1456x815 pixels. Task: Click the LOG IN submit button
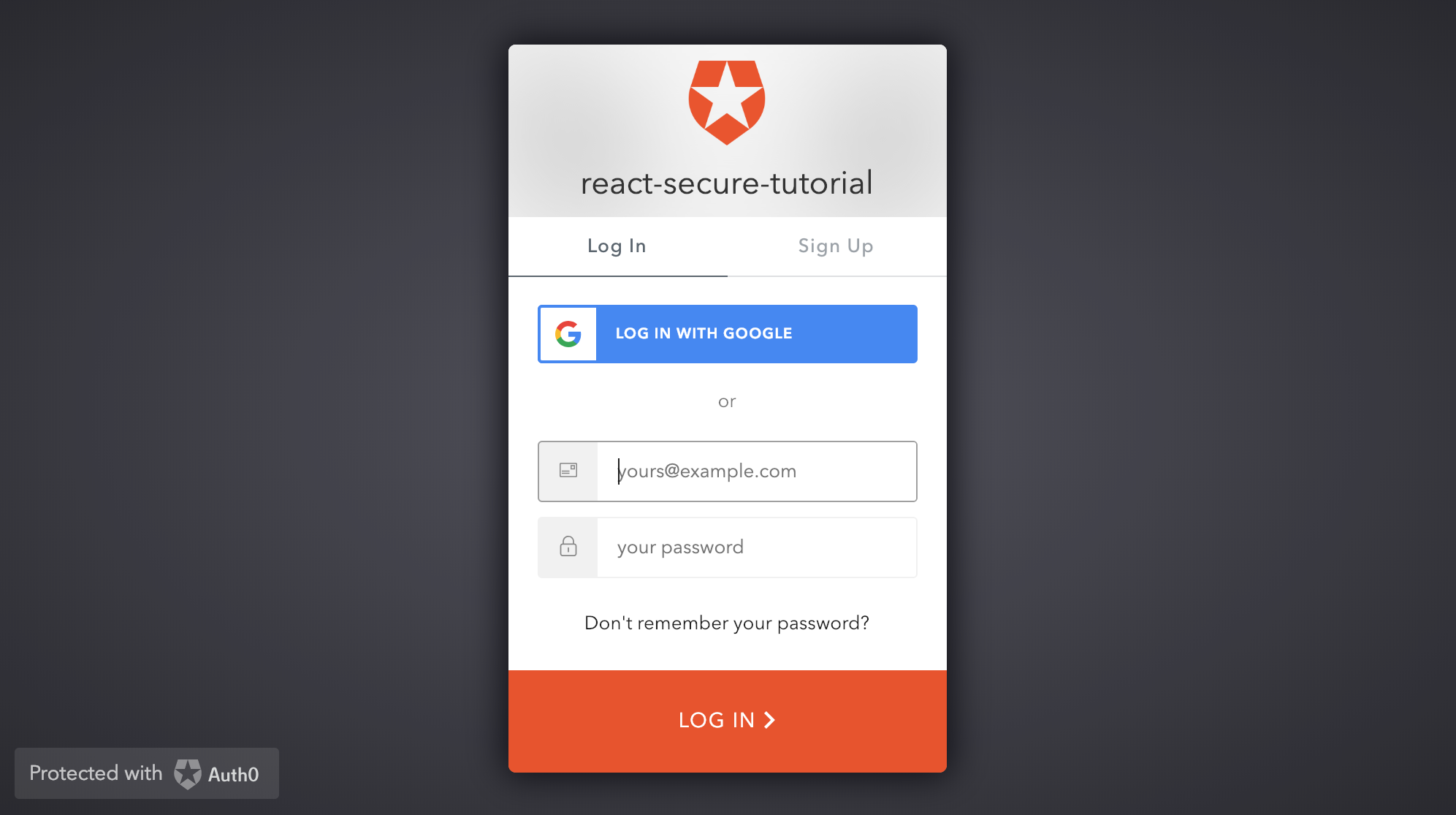tap(727, 719)
